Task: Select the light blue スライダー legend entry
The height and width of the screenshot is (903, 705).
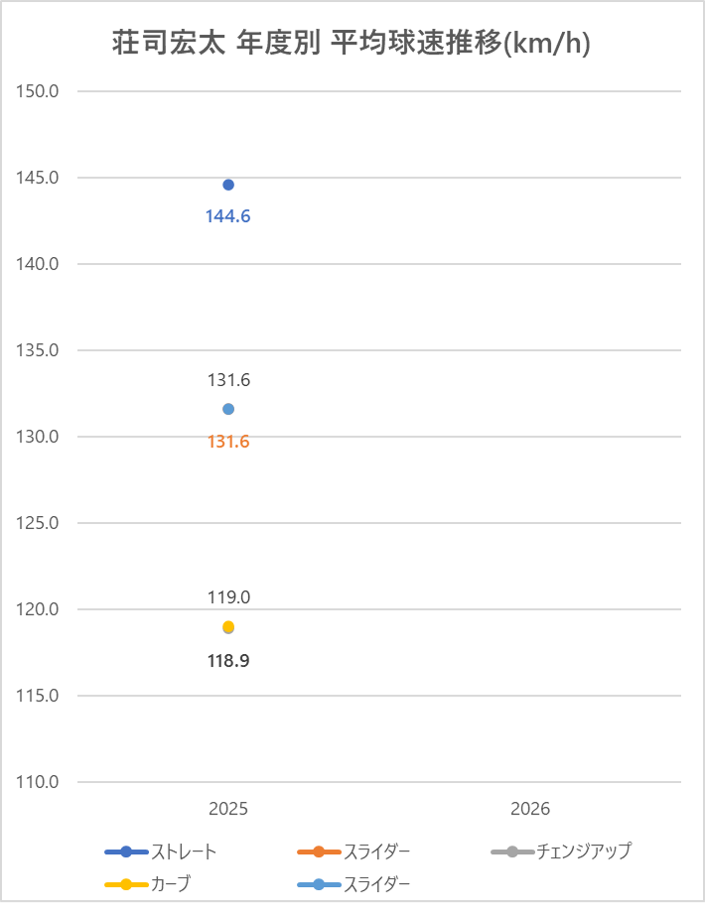Action: click(x=354, y=883)
